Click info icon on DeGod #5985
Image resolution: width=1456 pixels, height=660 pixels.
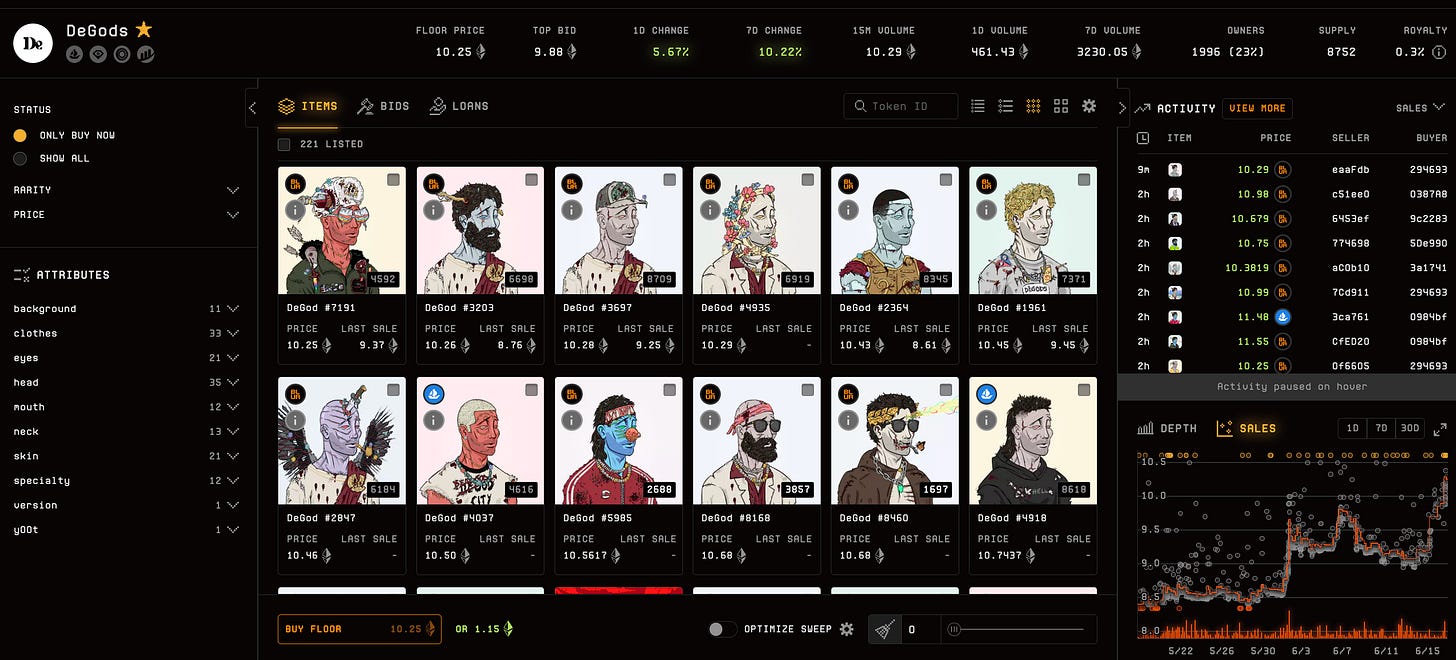571,421
